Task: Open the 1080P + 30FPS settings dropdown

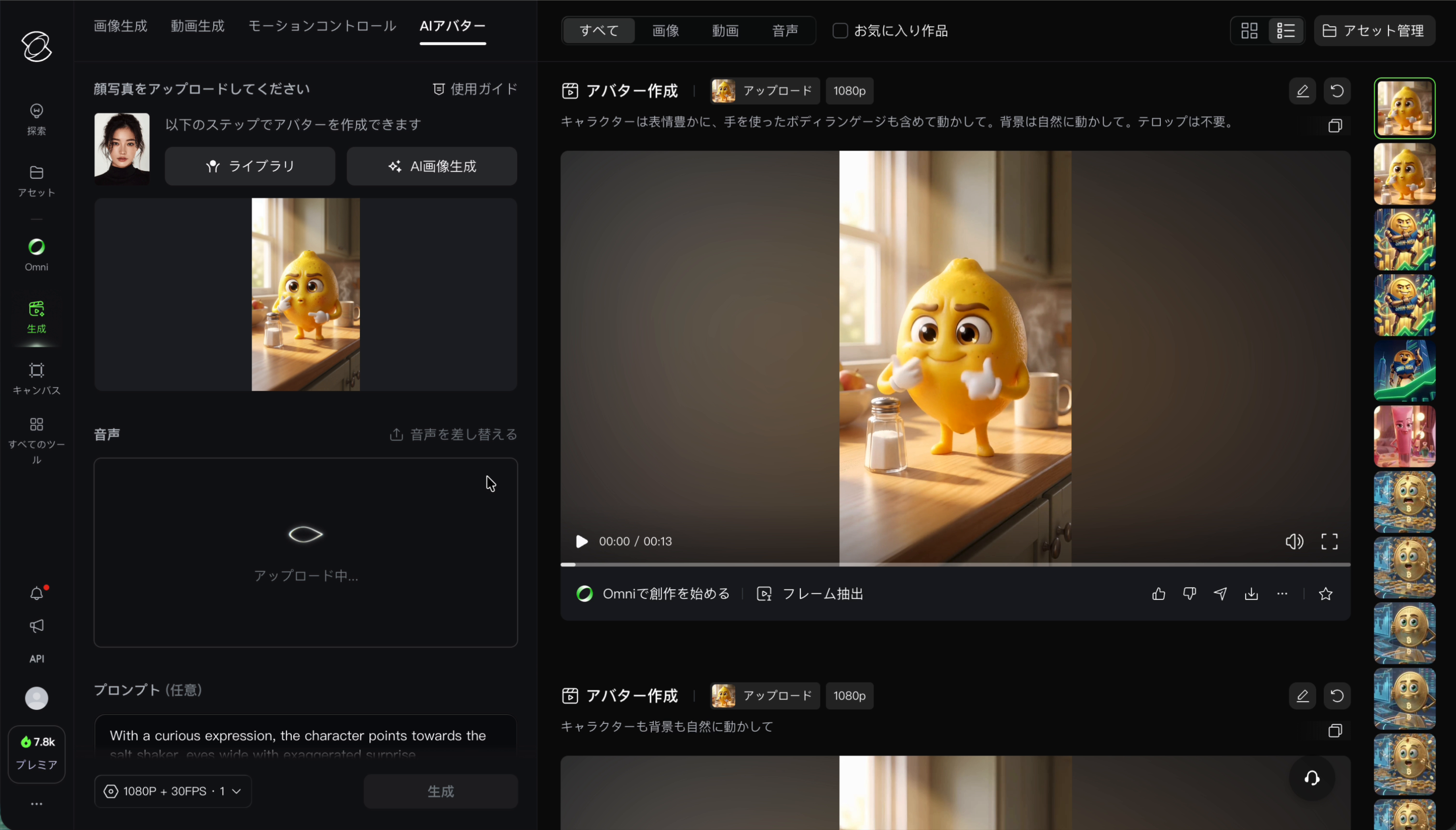Action: pos(173,790)
